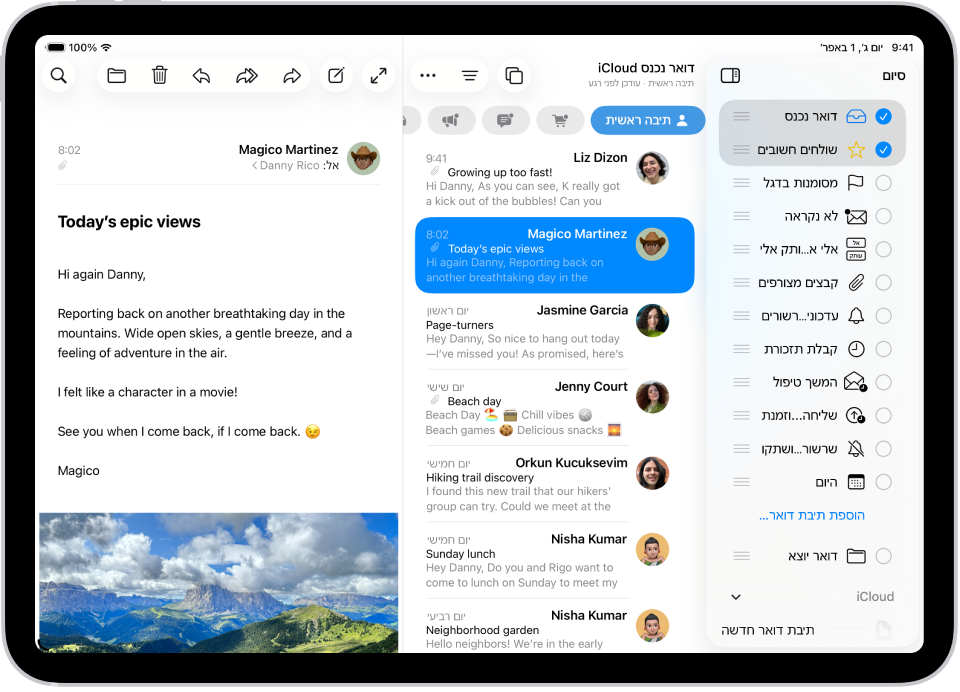Move message with the folder icon
Screen dimensions: 960x692
pyautogui.click(x=116, y=76)
